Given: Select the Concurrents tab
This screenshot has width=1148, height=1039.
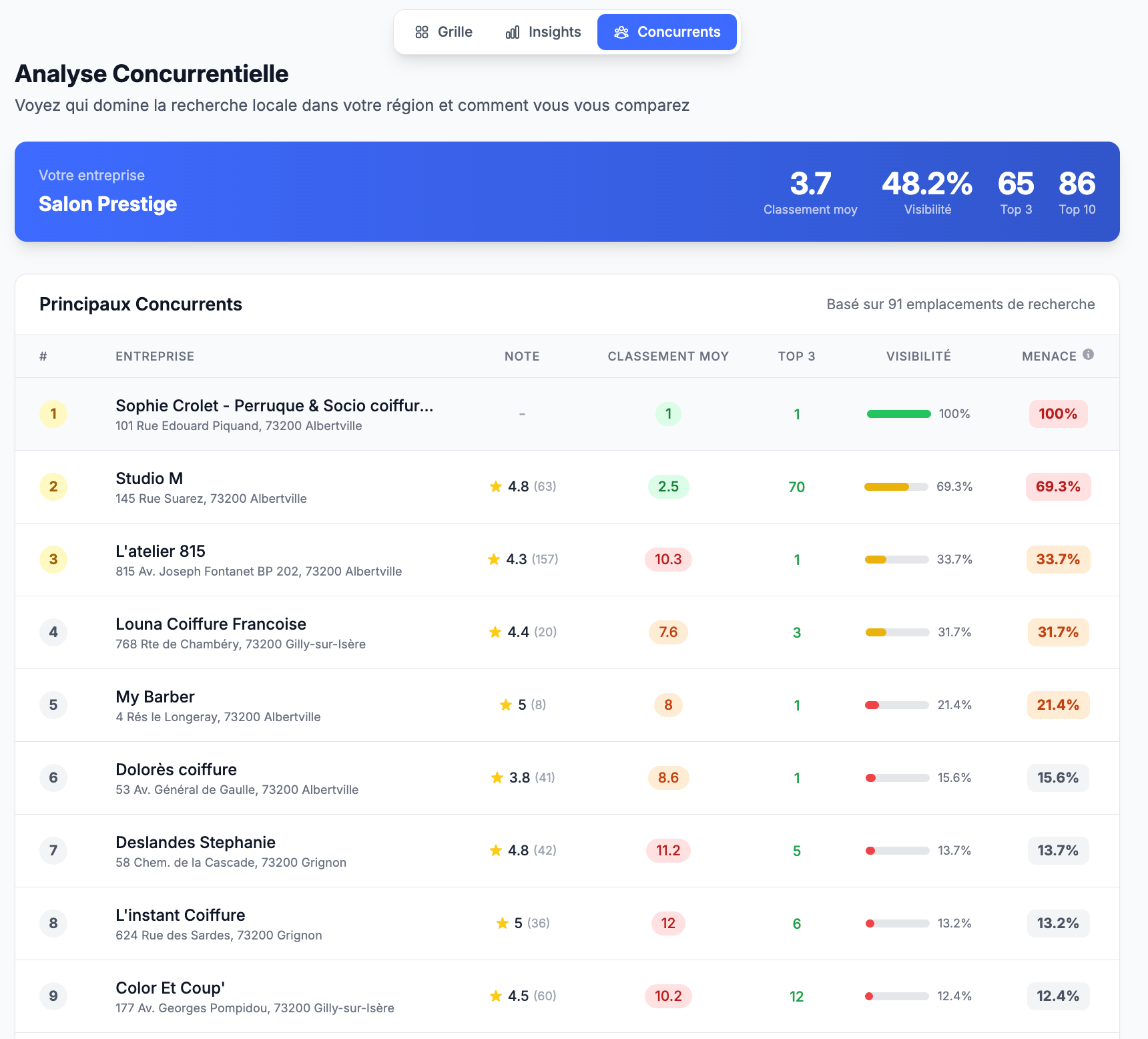Looking at the screenshot, I should [x=667, y=32].
